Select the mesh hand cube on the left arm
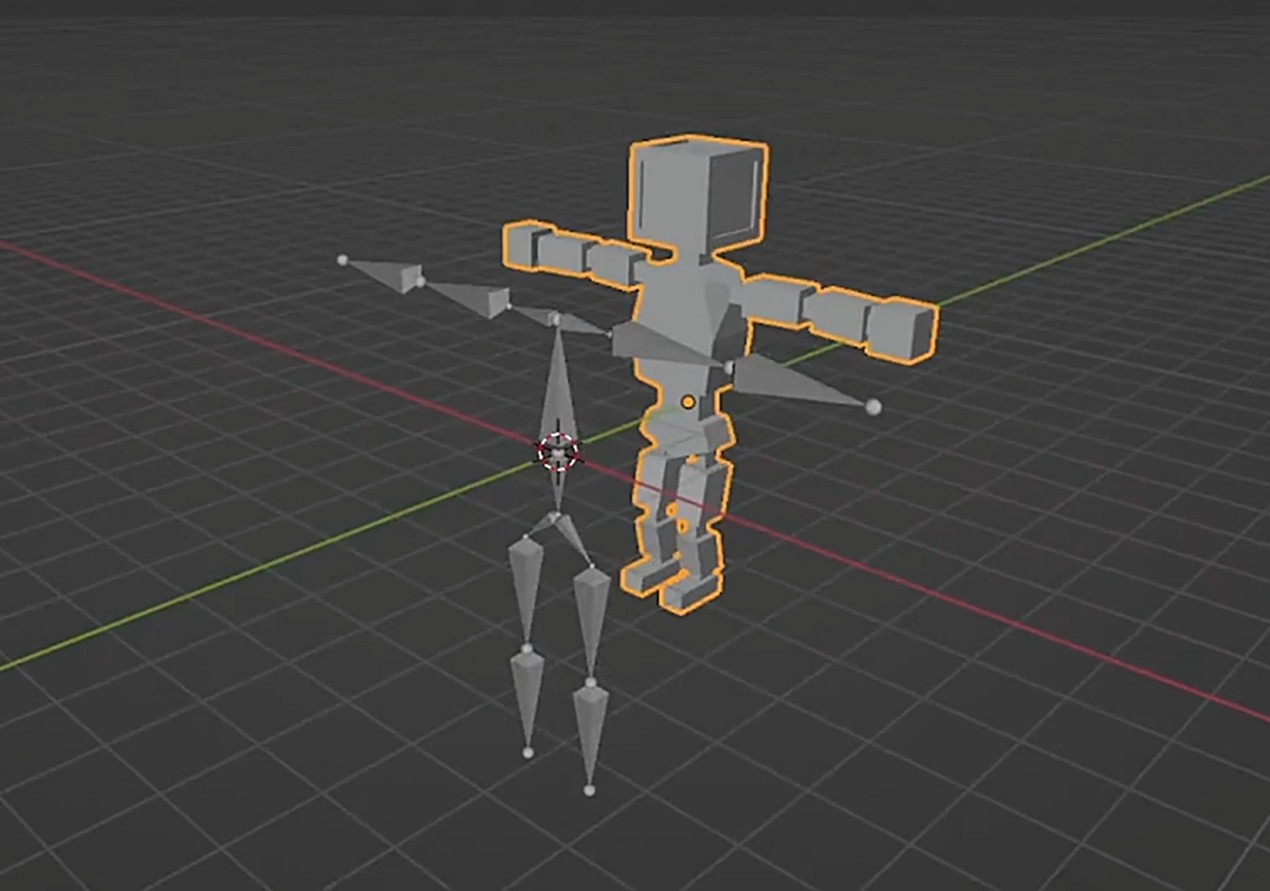1270x891 pixels. pyautogui.click(x=530, y=245)
